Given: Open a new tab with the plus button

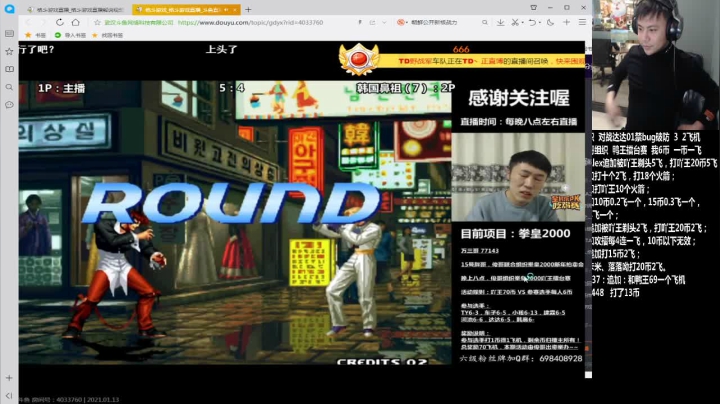Looking at the screenshot, I should click(x=248, y=9).
